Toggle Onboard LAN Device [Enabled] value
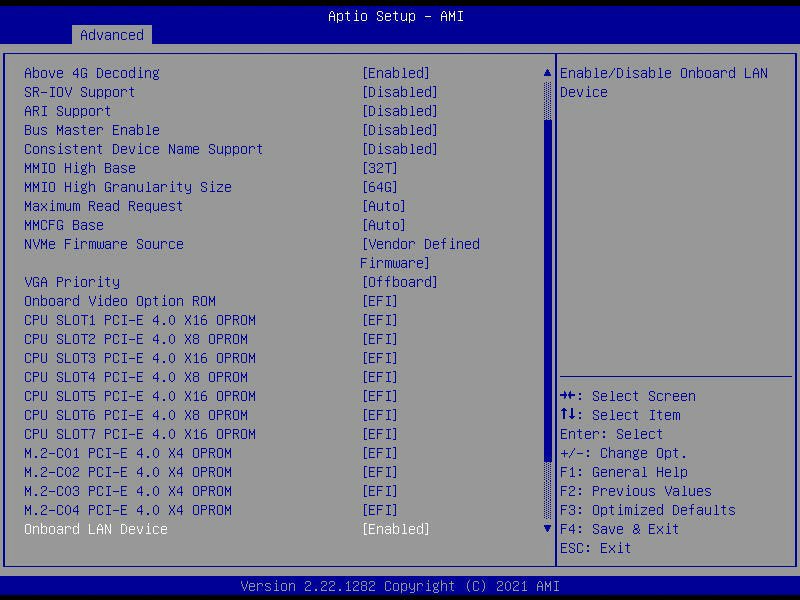Viewport: 800px width, 600px height. click(395, 529)
